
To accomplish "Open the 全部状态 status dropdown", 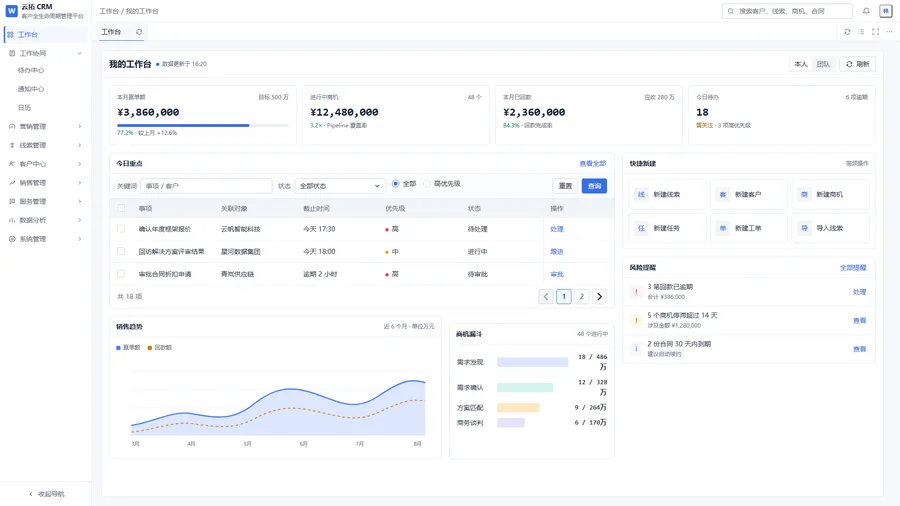I will (340, 186).
